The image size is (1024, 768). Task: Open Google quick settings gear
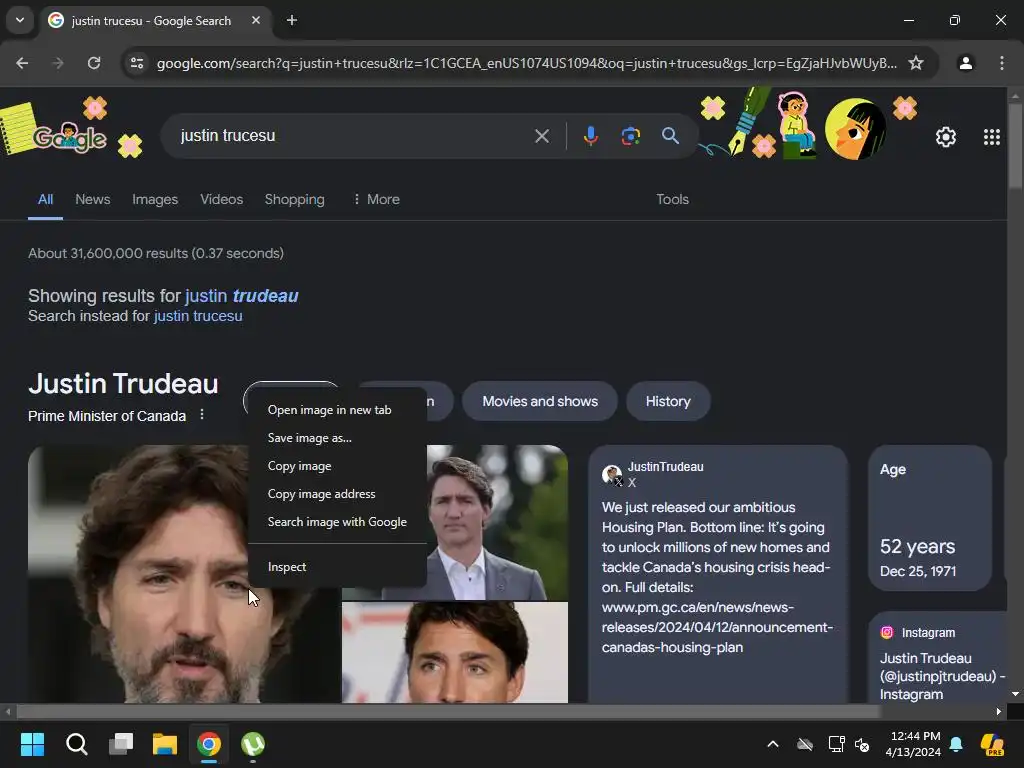coord(946,136)
